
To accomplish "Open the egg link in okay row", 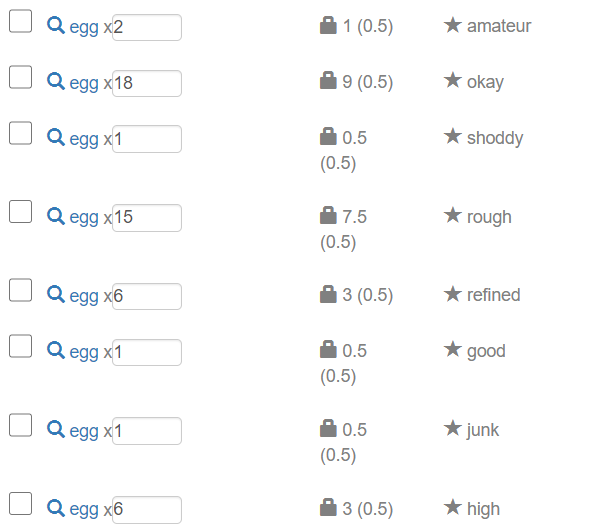I will pyautogui.click(x=84, y=84).
